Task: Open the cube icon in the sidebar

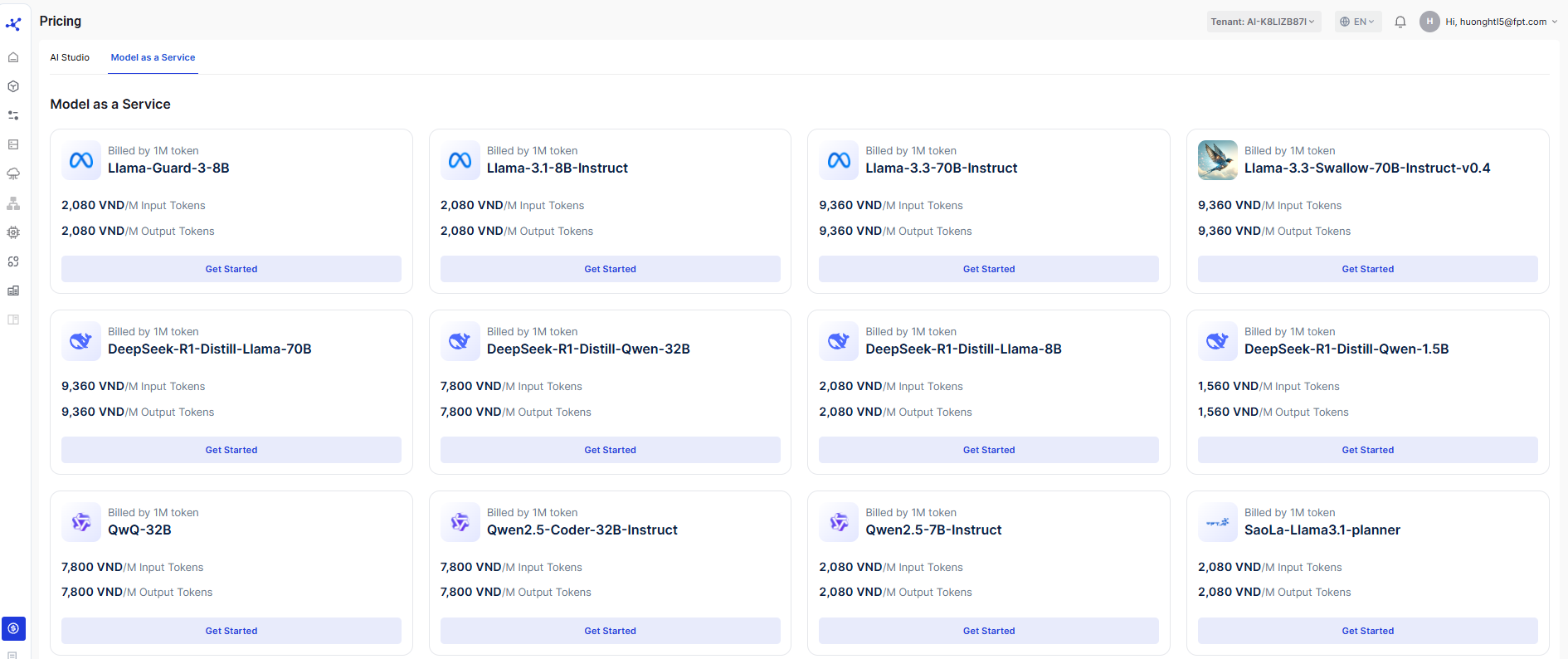Action: 13,86
